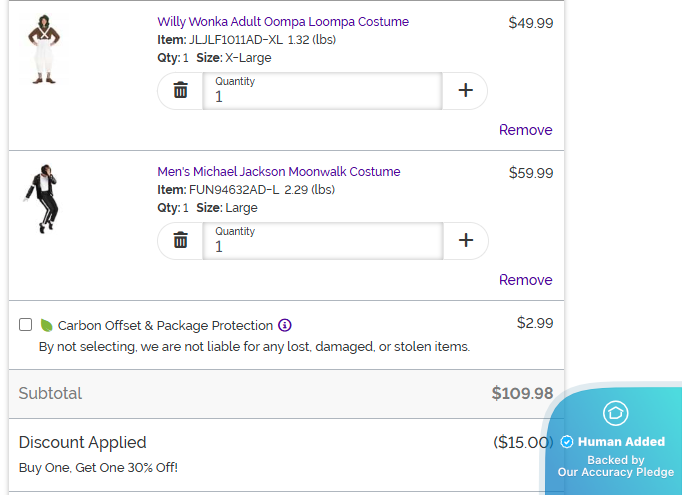Click Buy One, Get One 30% Off text
This screenshot has height=495, width=682.
[98, 468]
